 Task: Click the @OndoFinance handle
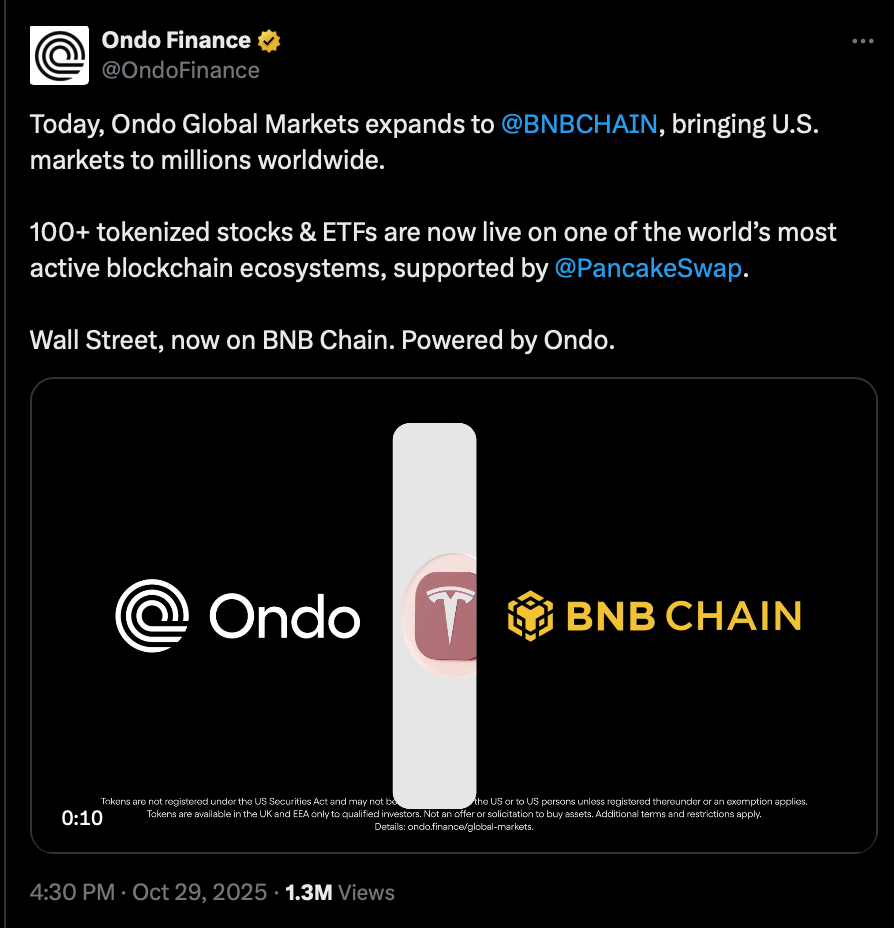180,70
